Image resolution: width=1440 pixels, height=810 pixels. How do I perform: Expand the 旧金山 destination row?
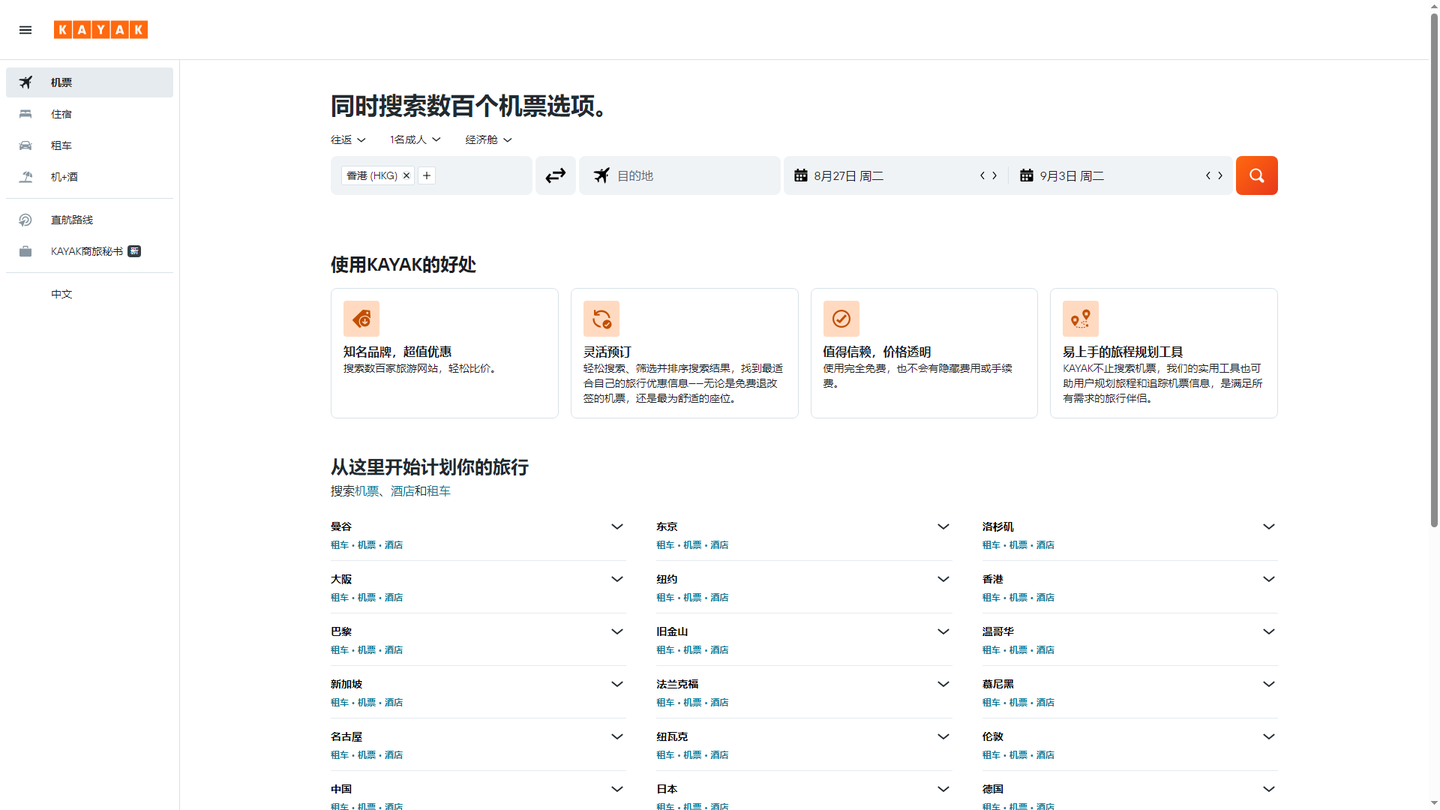point(943,632)
